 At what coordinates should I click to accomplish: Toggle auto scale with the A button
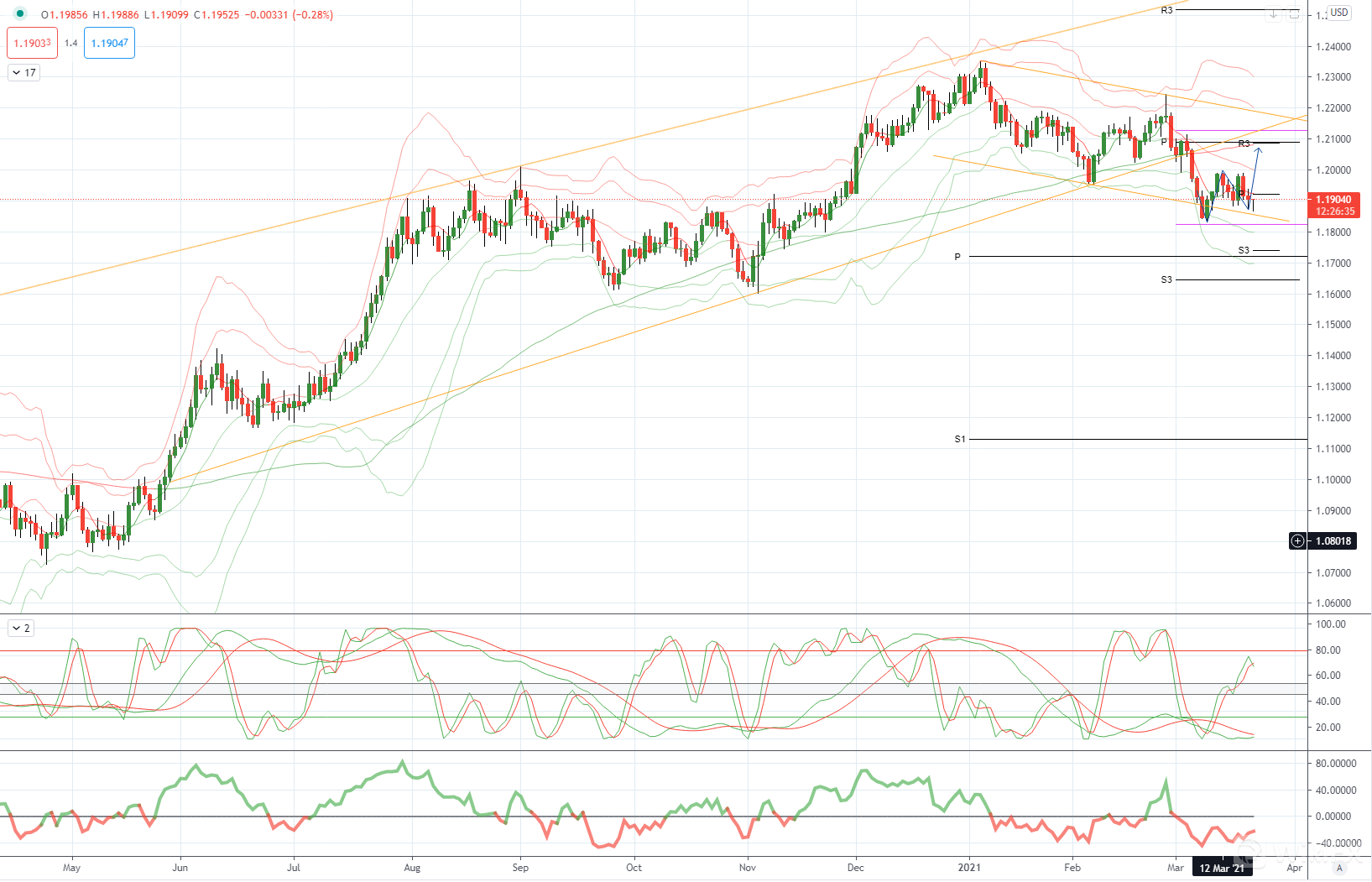tap(1339, 868)
